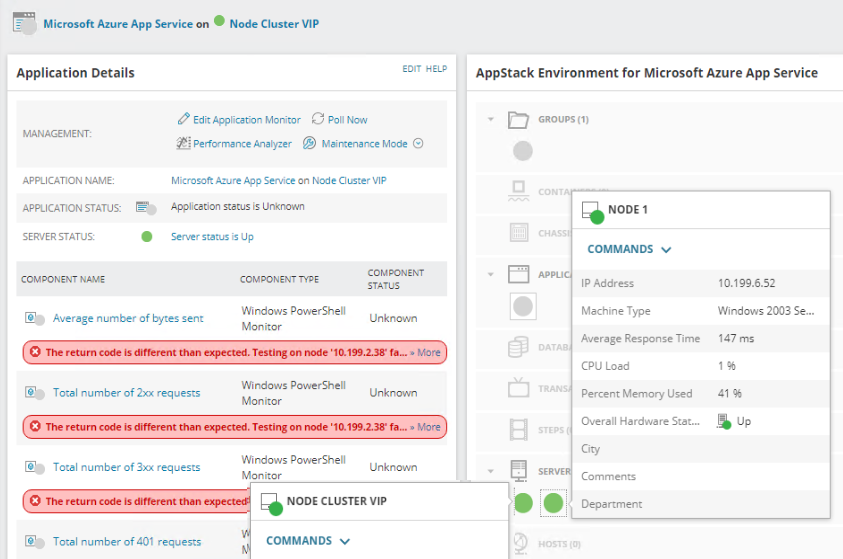Click icon next to Total number of 3xx requests
Screen dimensions: 843x559
pyautogui.click(x=34, y=467)
